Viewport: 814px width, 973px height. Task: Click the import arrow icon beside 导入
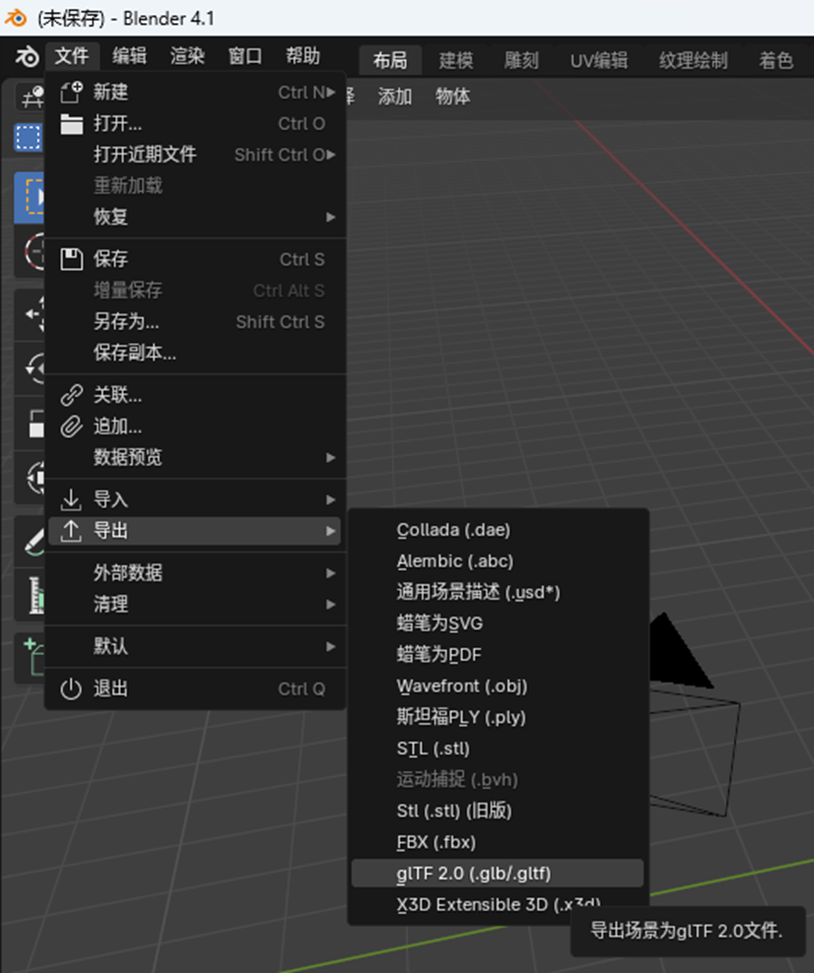pos(71,500)
